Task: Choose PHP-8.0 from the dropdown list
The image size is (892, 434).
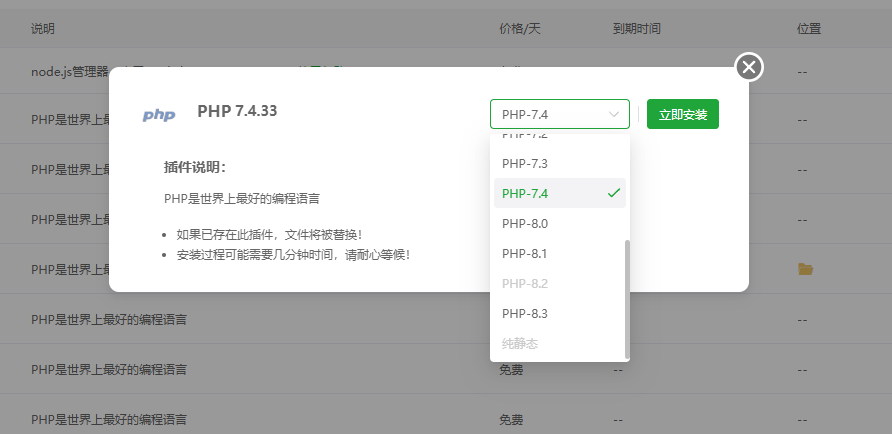Action: click(x=560, y=224)
